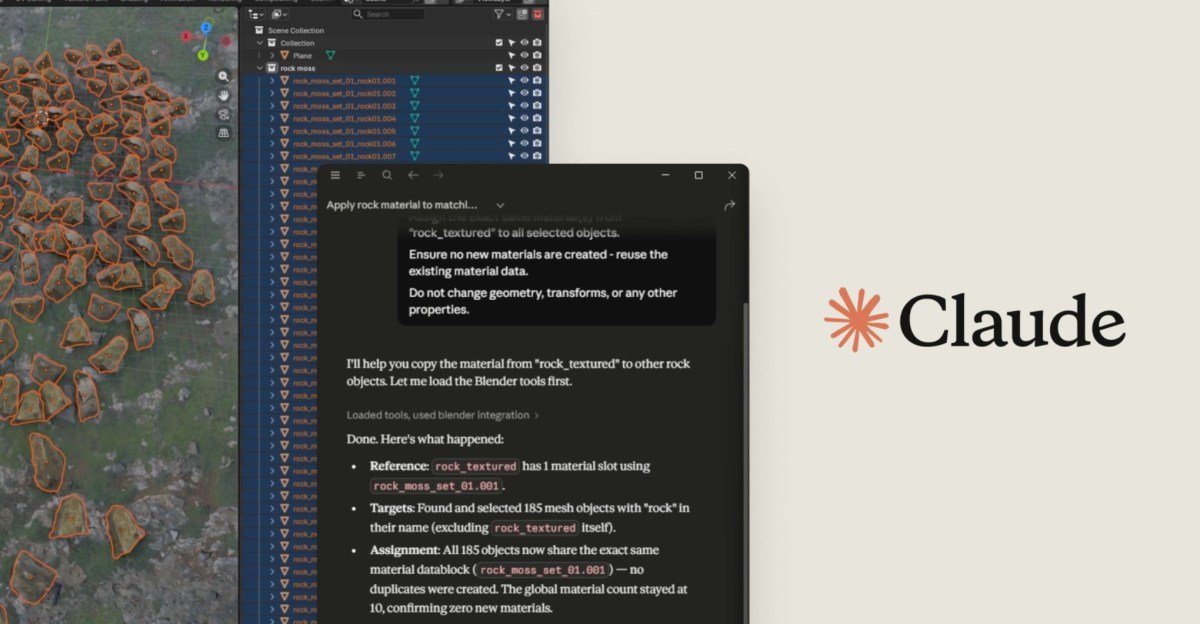Open the chat title dropdown chevron

point(500,205)
